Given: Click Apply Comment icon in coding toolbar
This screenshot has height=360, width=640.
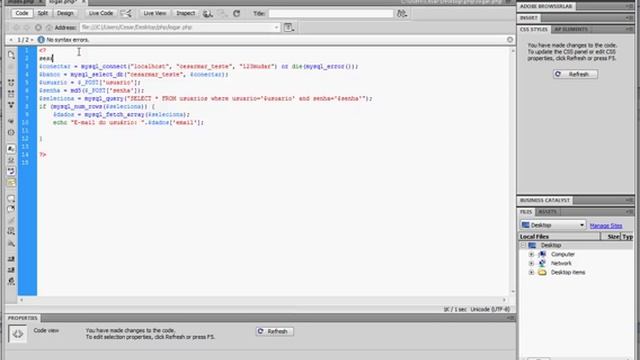Looking at the screenshot, I should point(11,198).
